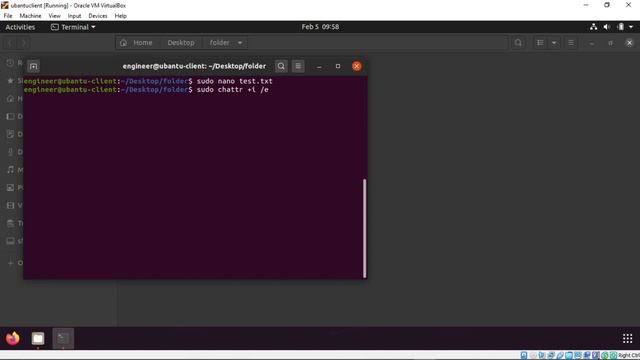The image size is (640, 360).
Task: Select the Pictures sidebar icon in Files
Action: [10, 188]
